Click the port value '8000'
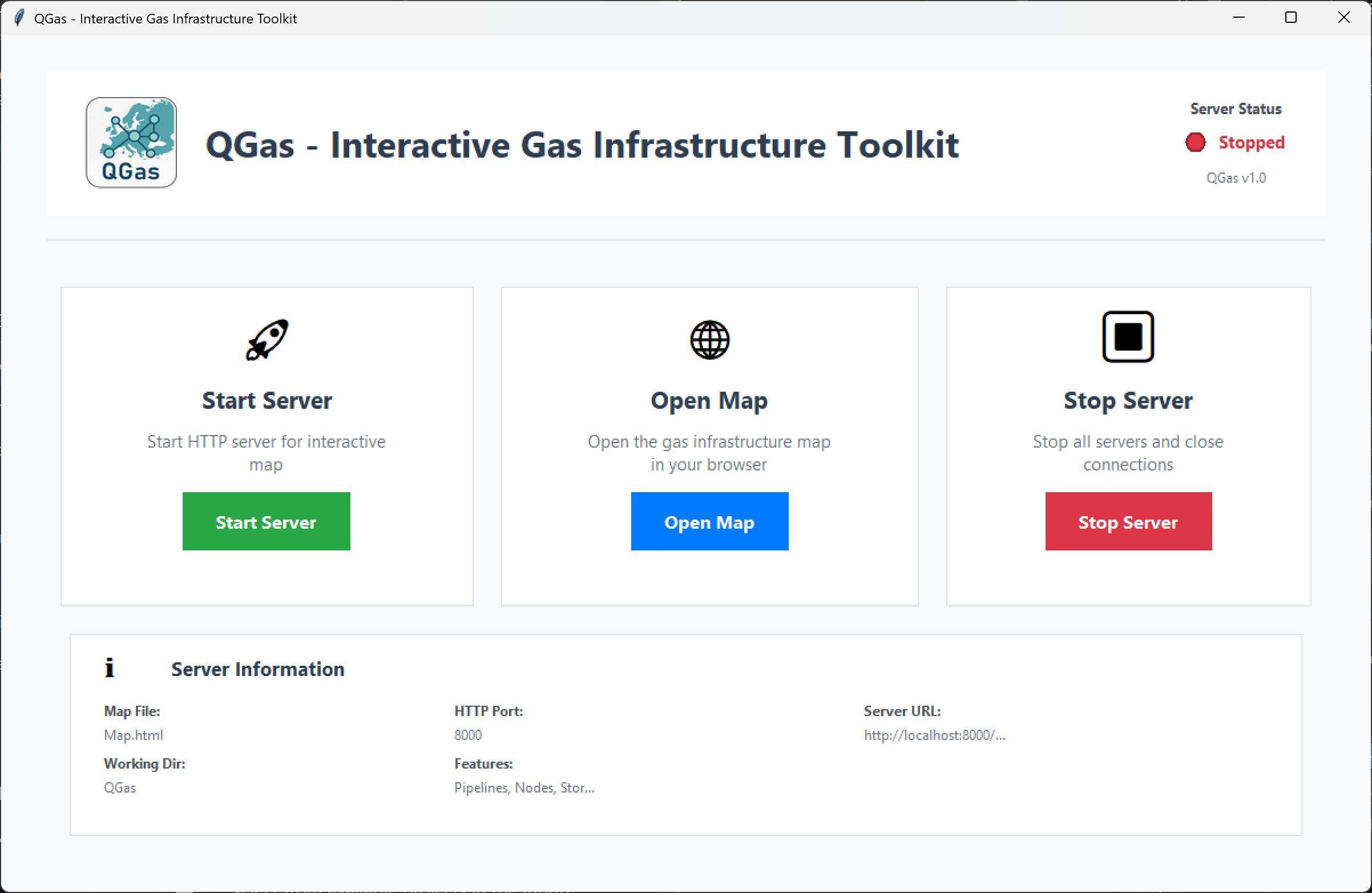This screenshot has height=893, width=1372. click(468, 735)
